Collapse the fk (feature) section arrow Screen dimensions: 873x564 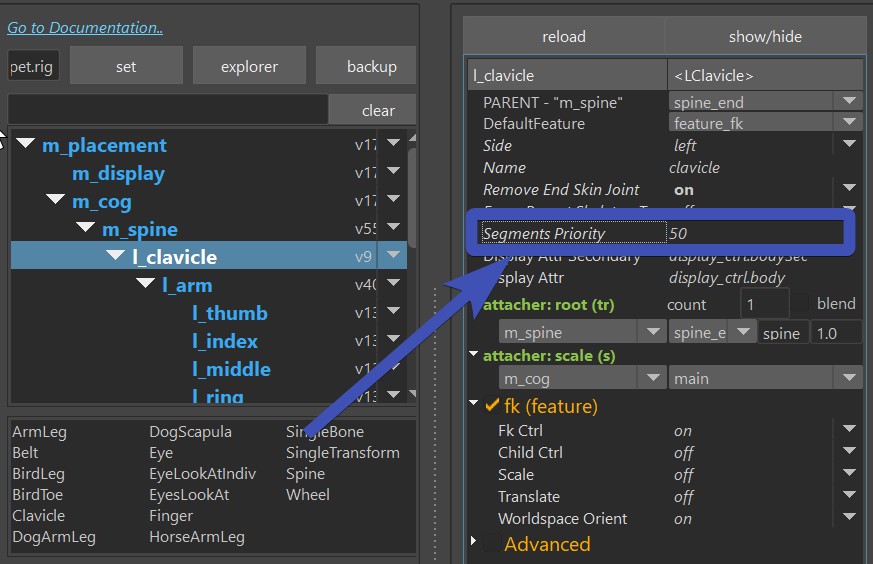474,406
